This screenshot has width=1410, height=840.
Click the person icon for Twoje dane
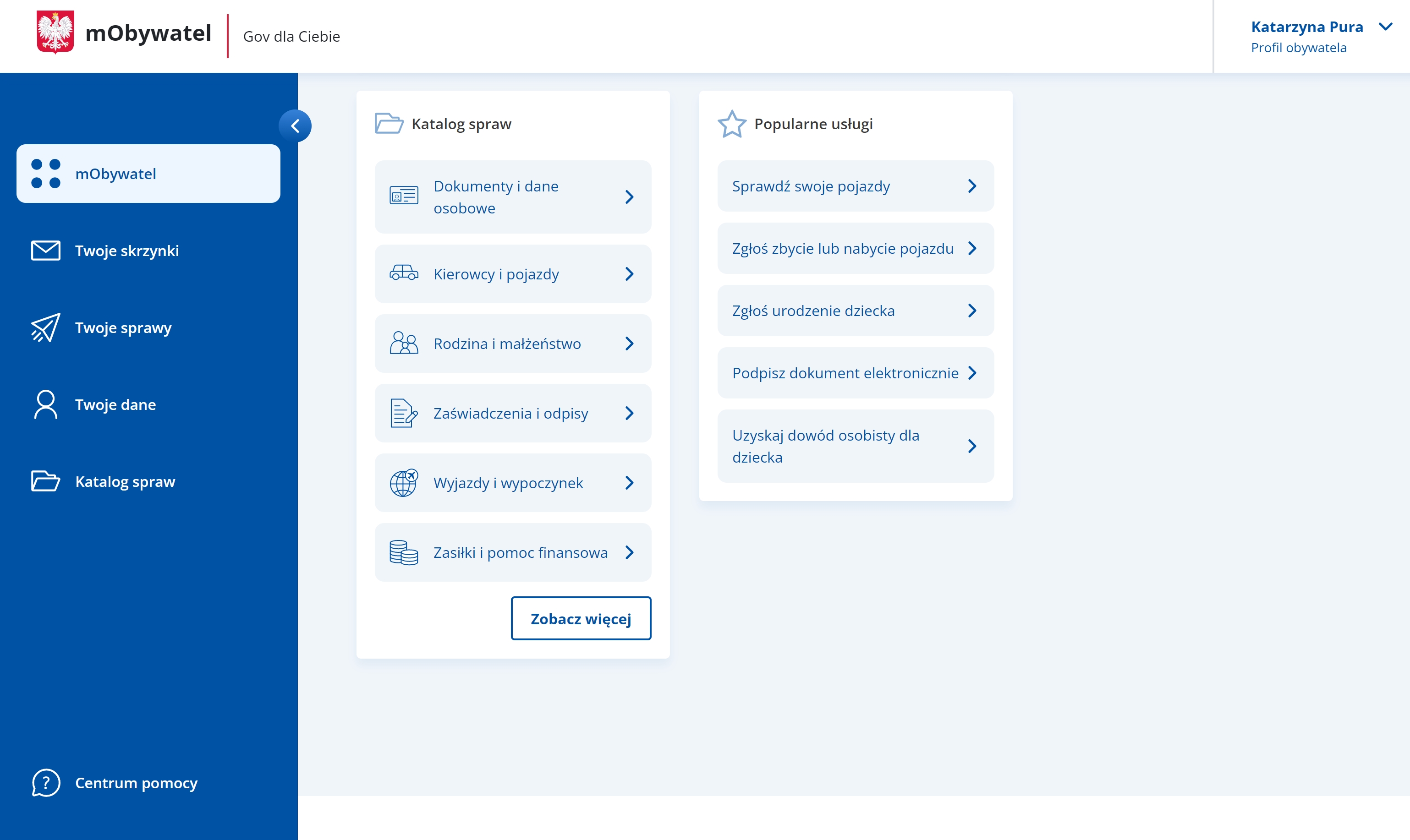coord(46,404)
